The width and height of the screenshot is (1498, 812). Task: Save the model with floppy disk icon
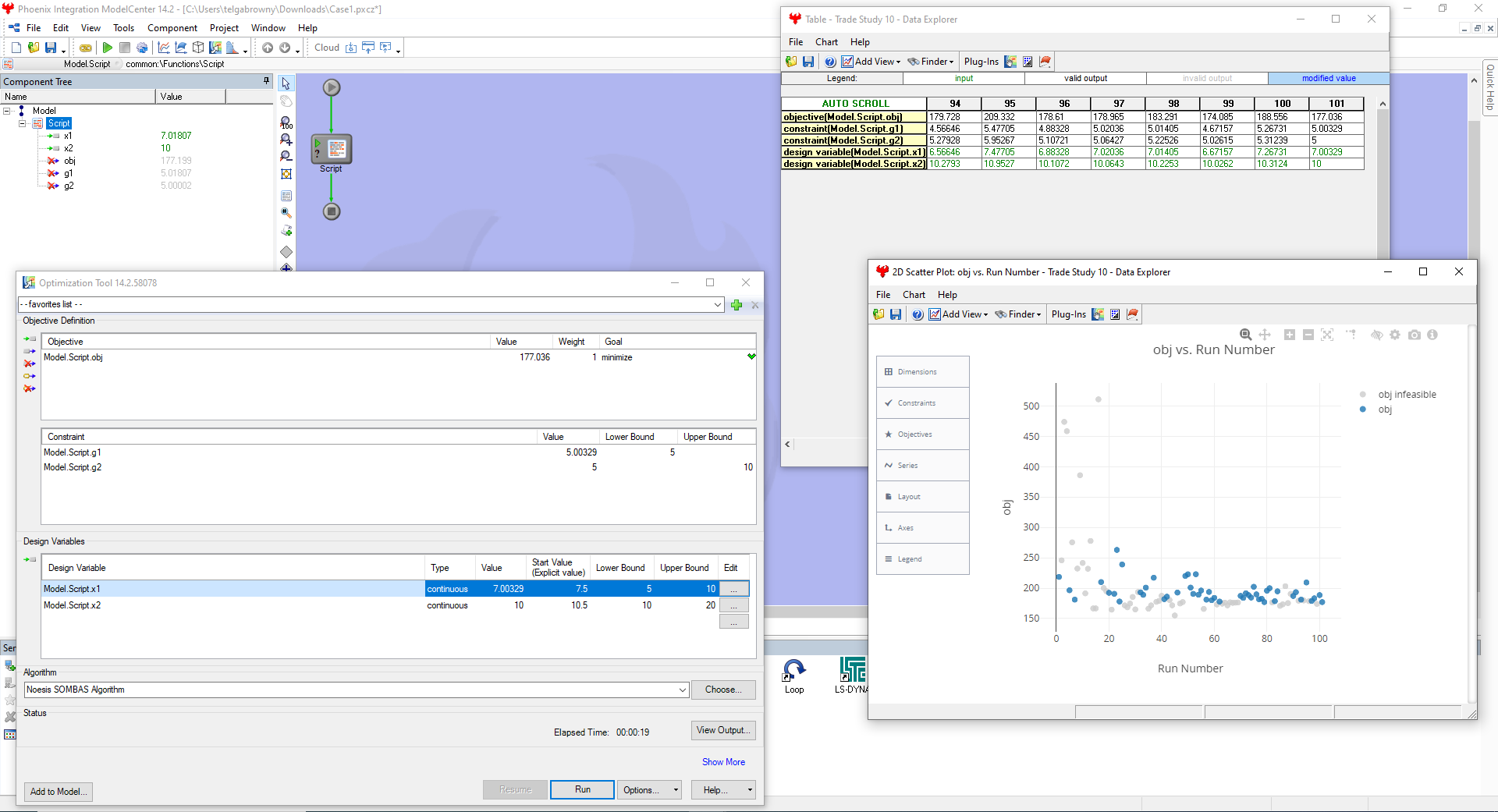51,48
